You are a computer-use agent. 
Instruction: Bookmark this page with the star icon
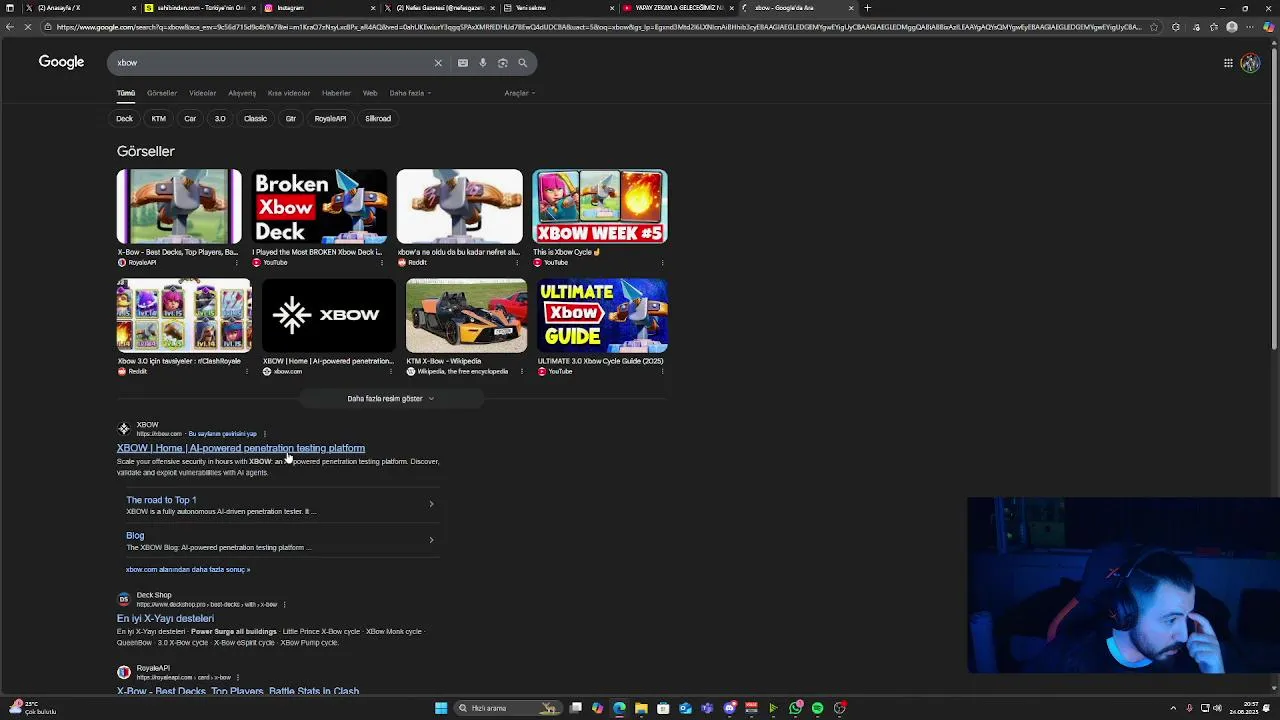pos(1154,27)
